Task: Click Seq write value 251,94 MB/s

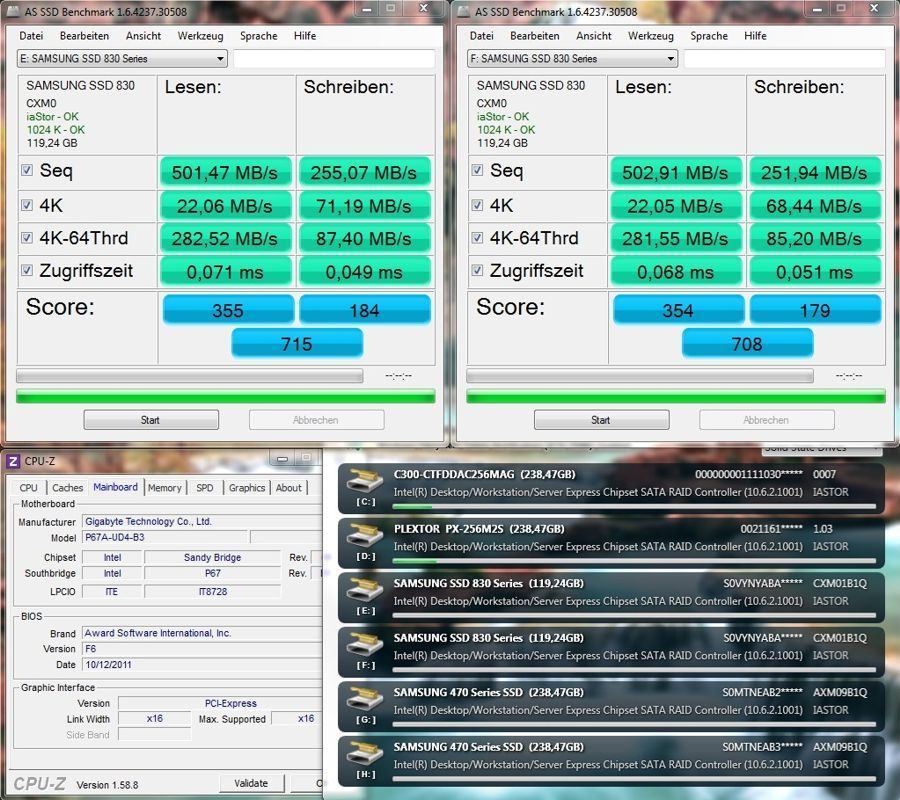Action: tap(814, 172)
